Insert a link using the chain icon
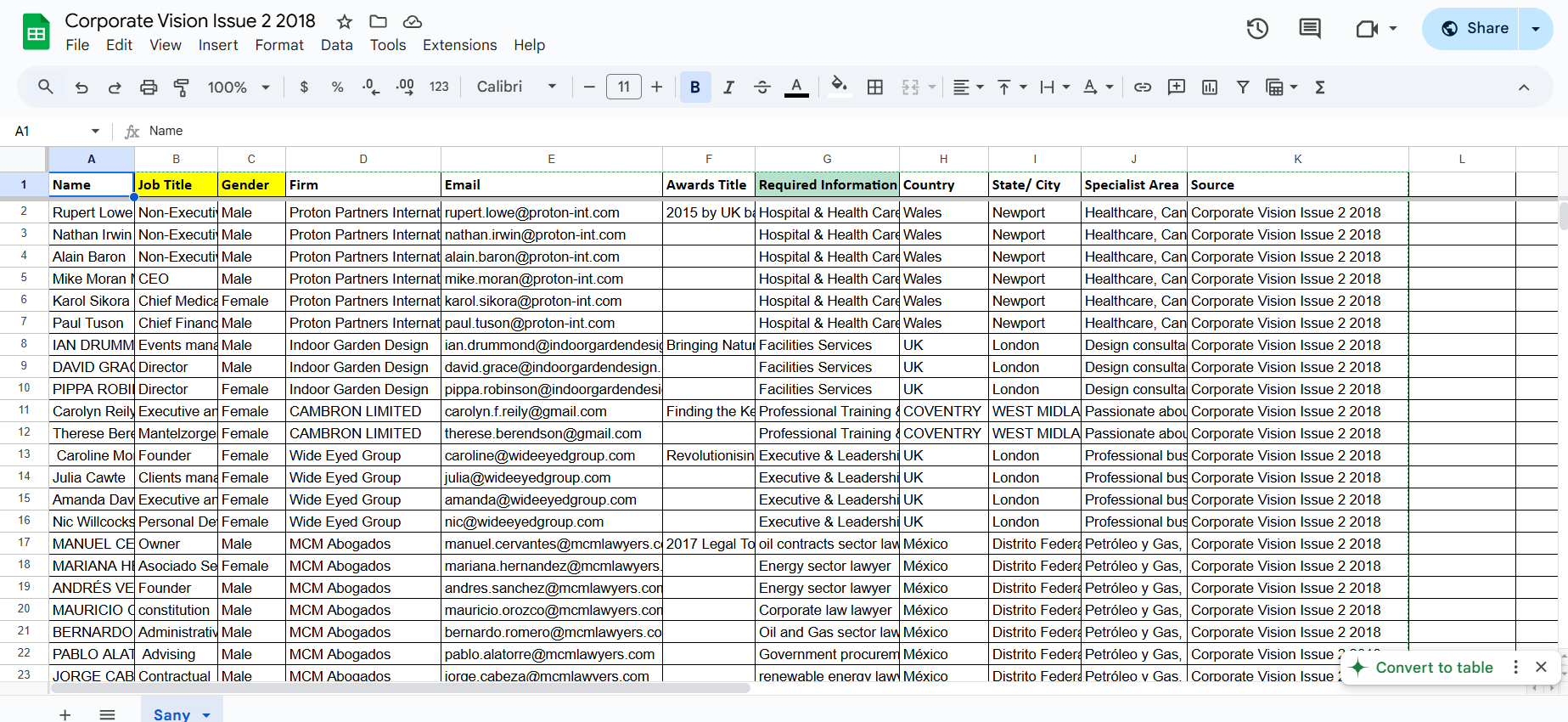The image size is (1568, 722). pos(1143,87)
